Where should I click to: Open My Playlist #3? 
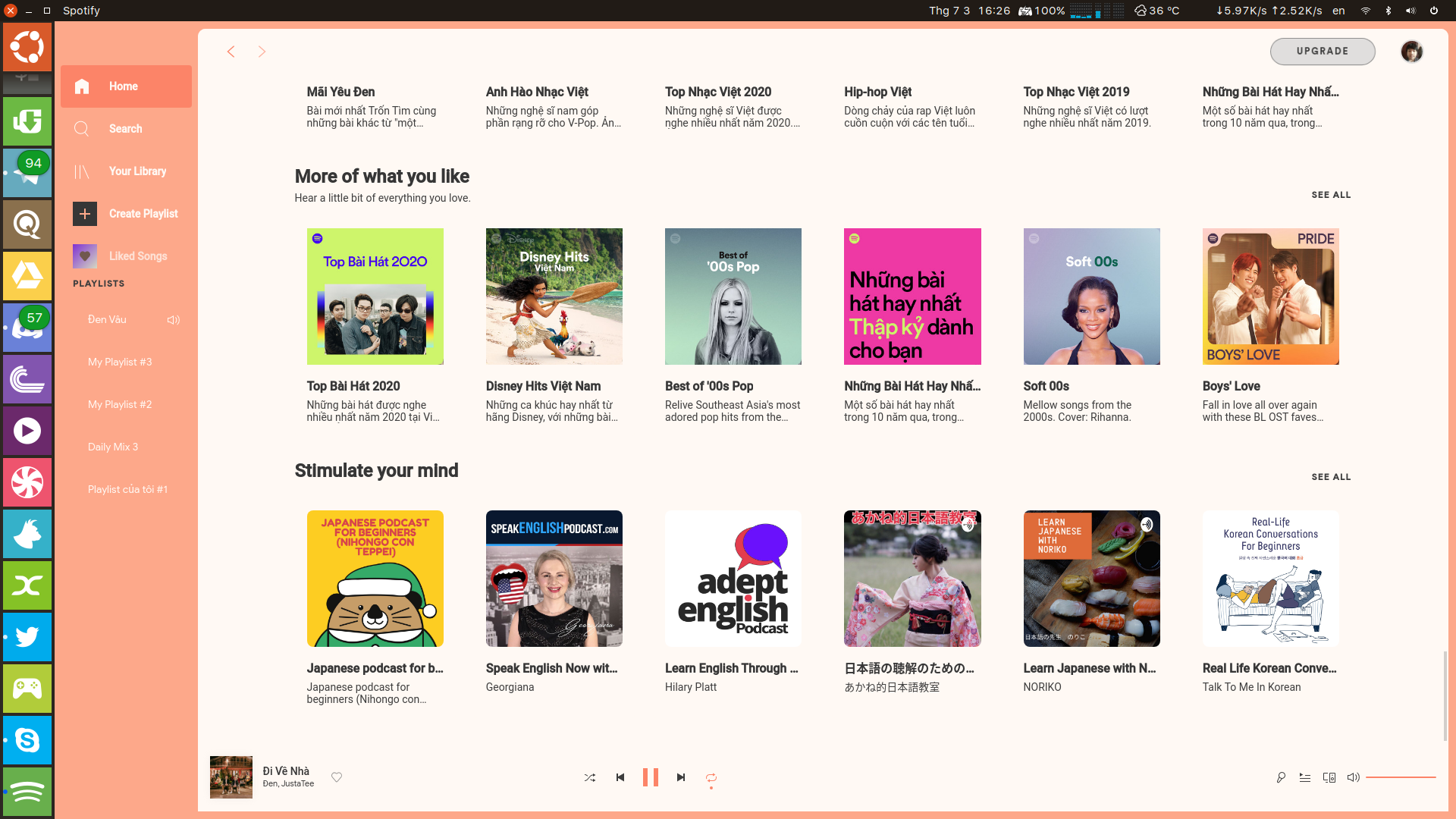pos(120,362)
